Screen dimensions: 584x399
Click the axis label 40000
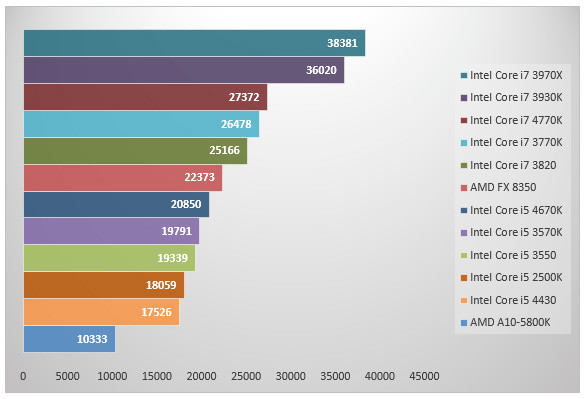tap(380, 376)
